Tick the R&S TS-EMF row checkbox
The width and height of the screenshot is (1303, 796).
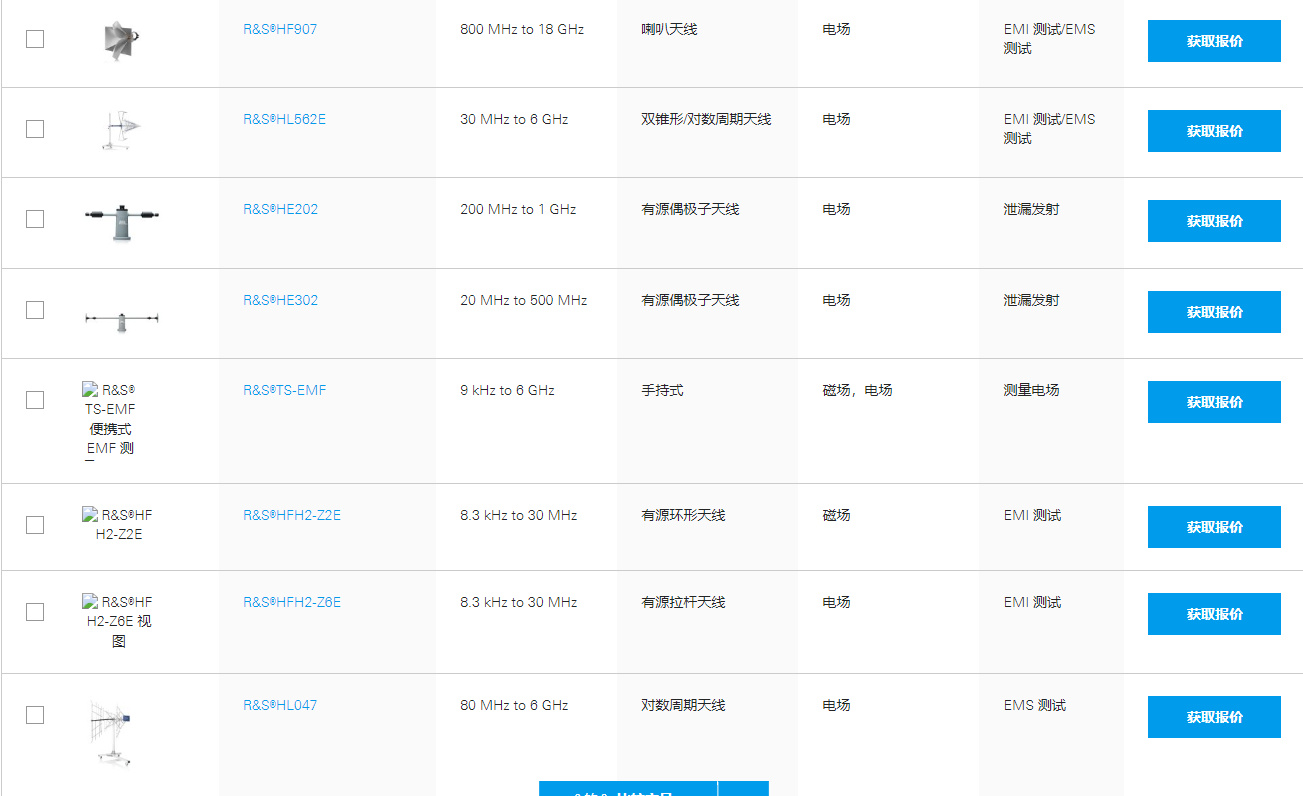[35, 400]
